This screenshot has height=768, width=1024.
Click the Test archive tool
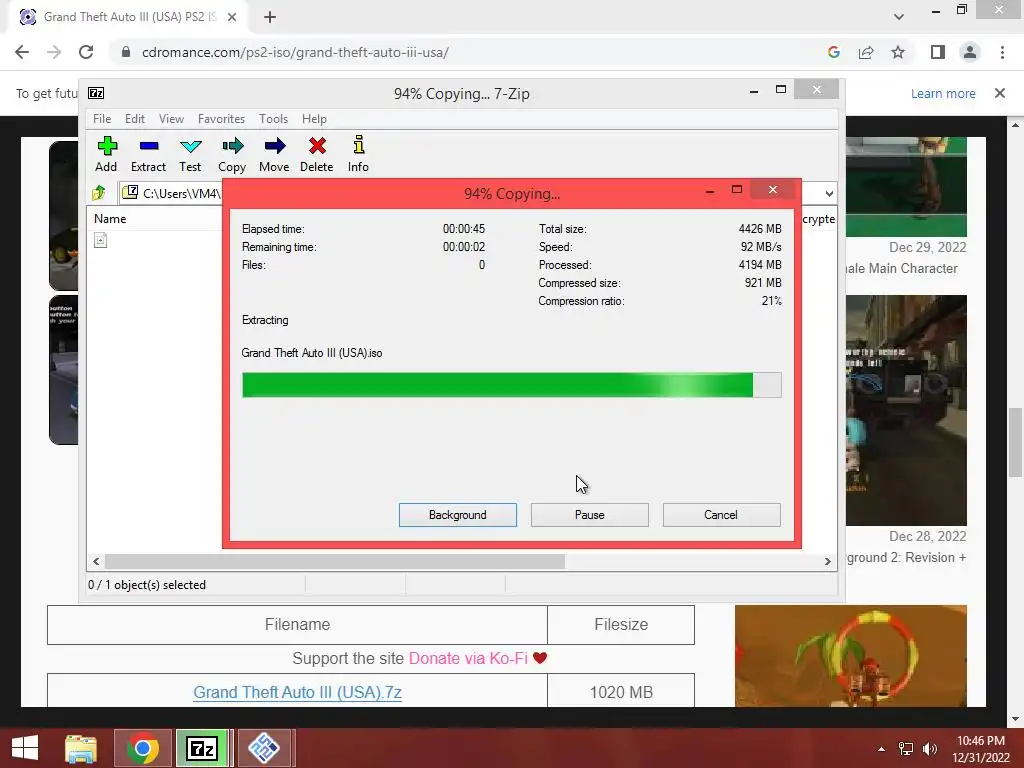[190, 154]
